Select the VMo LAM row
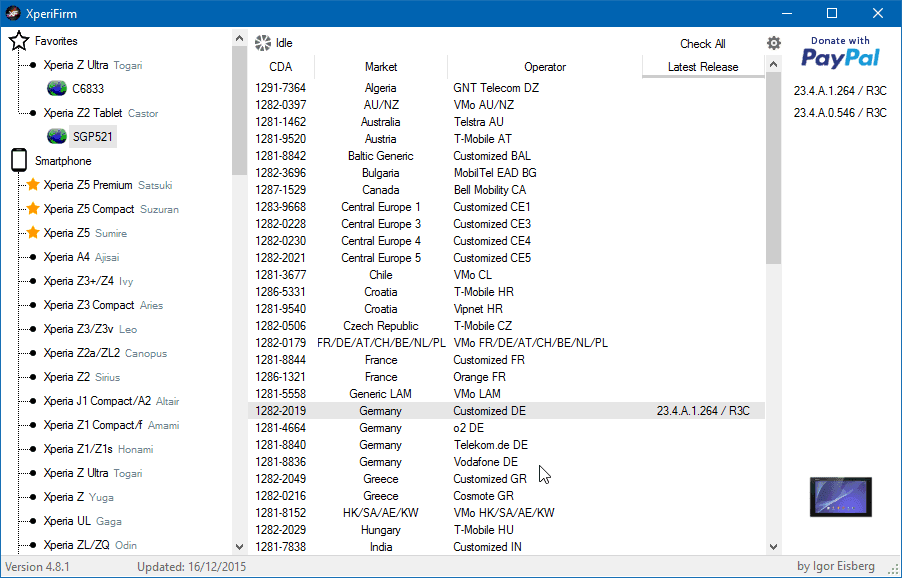This screenshot has height=578, width=902. click(x=506, y=394)
